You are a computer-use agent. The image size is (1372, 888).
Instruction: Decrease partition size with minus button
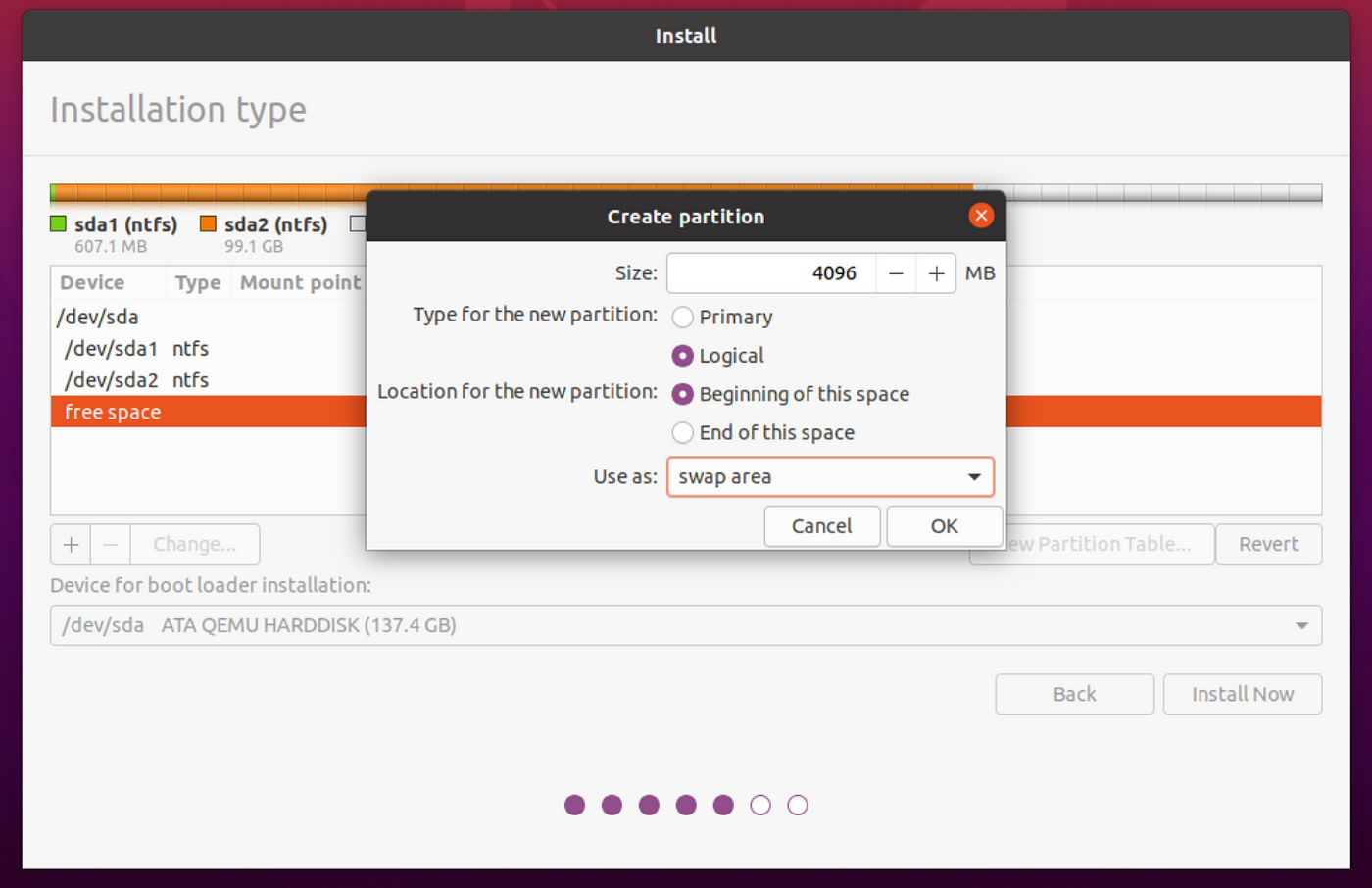(896, 273)
